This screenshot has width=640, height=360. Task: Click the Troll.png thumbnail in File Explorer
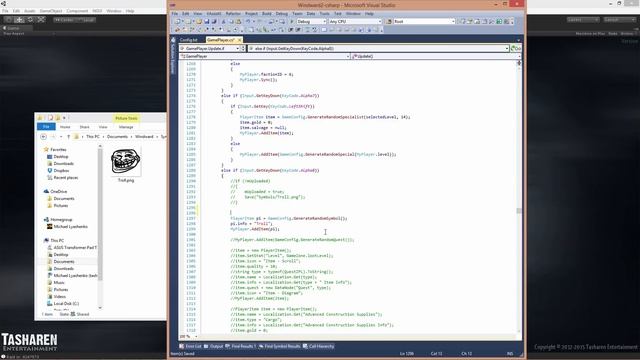point(126,162)
